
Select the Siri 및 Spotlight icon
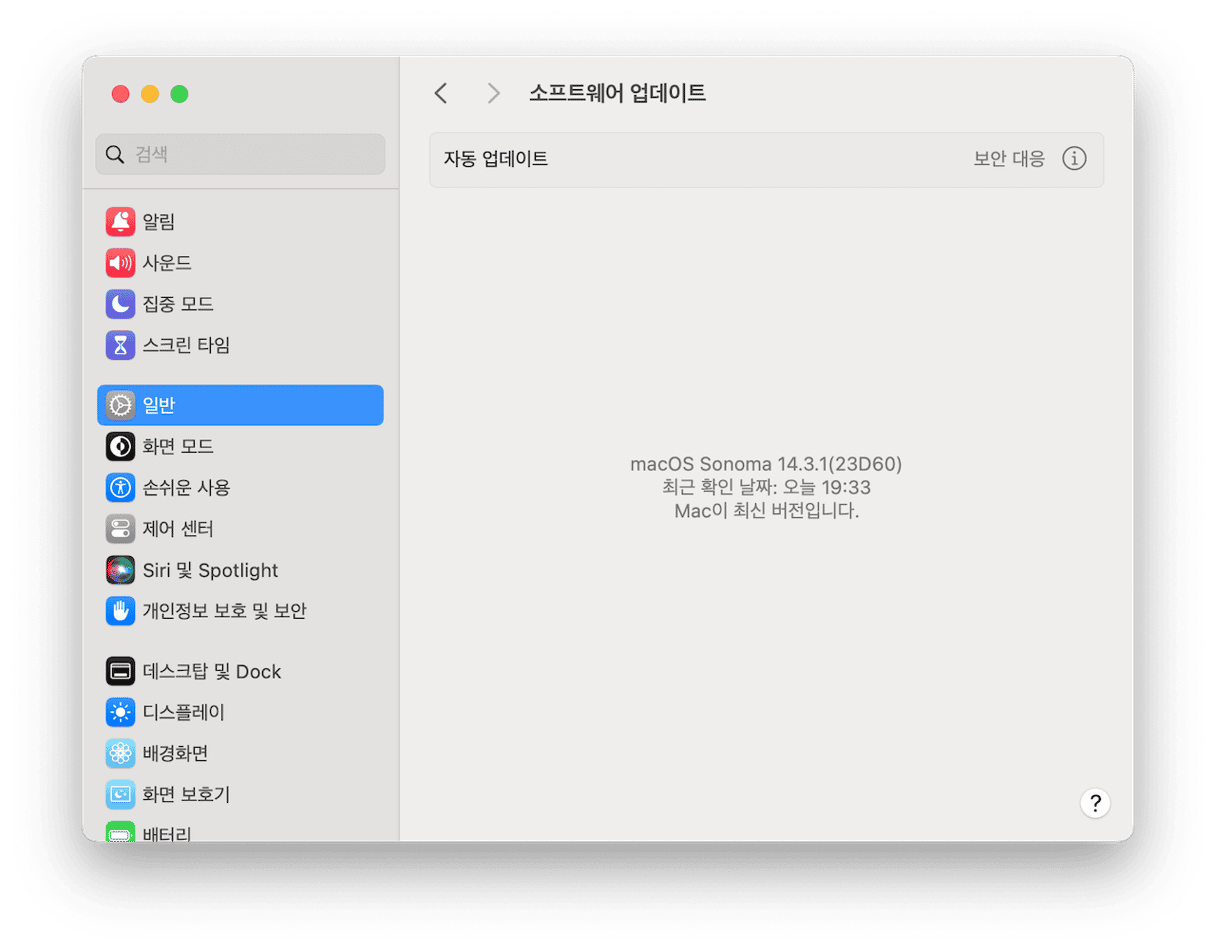tap(120, 570)
